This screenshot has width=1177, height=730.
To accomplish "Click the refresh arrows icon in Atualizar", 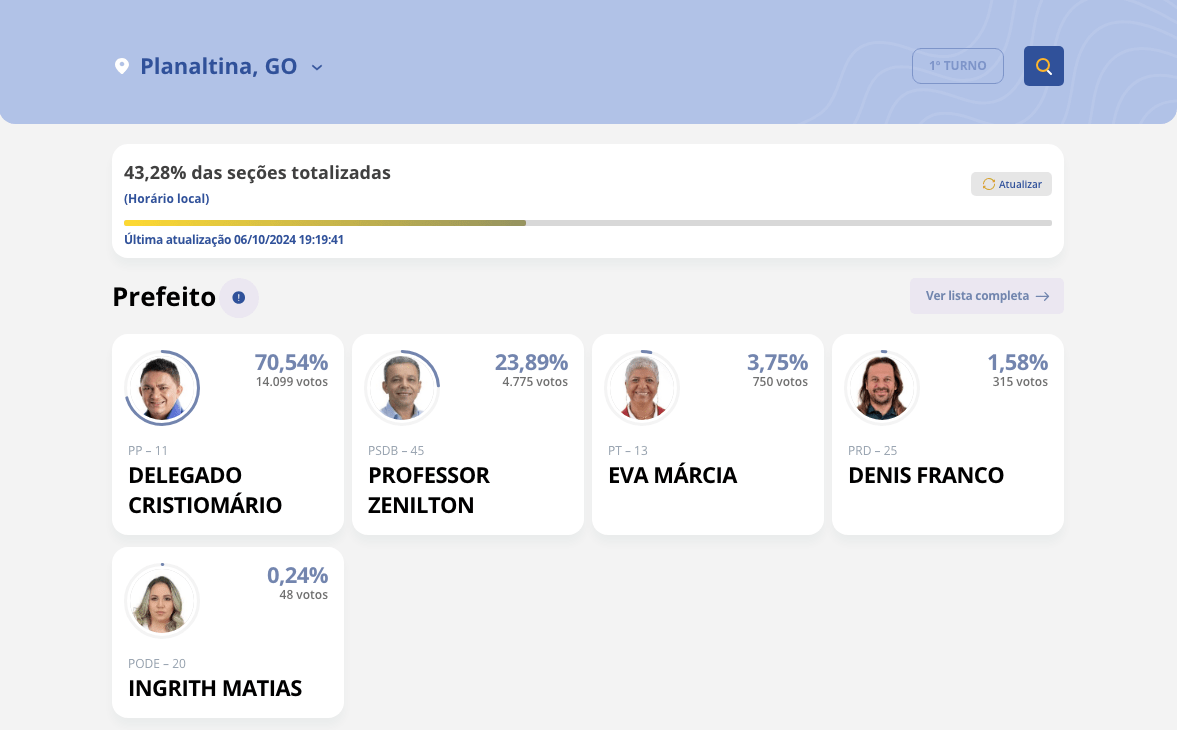I will point(989,184).
